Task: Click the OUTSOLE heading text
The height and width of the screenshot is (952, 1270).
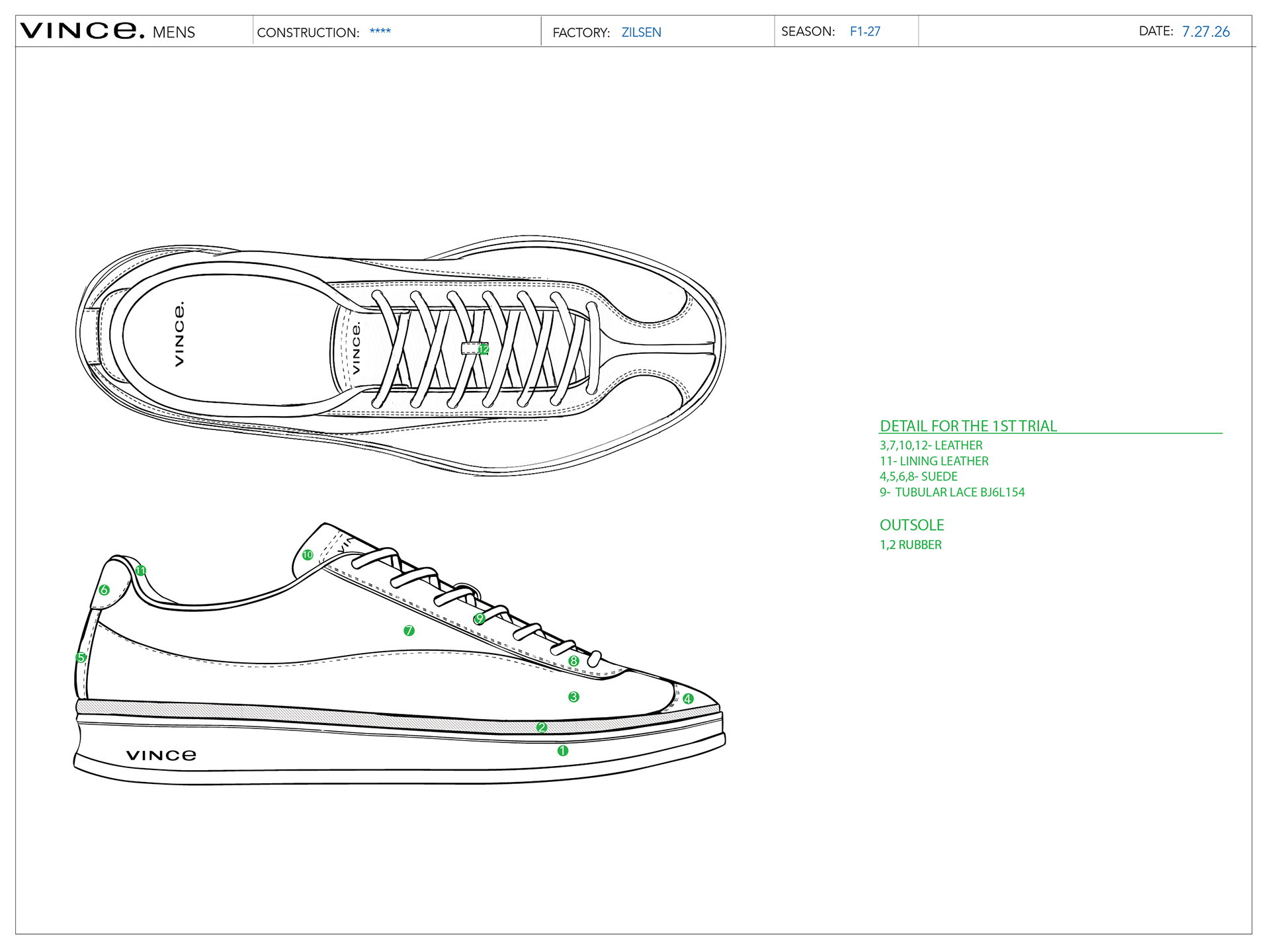Action: [911, 525]
